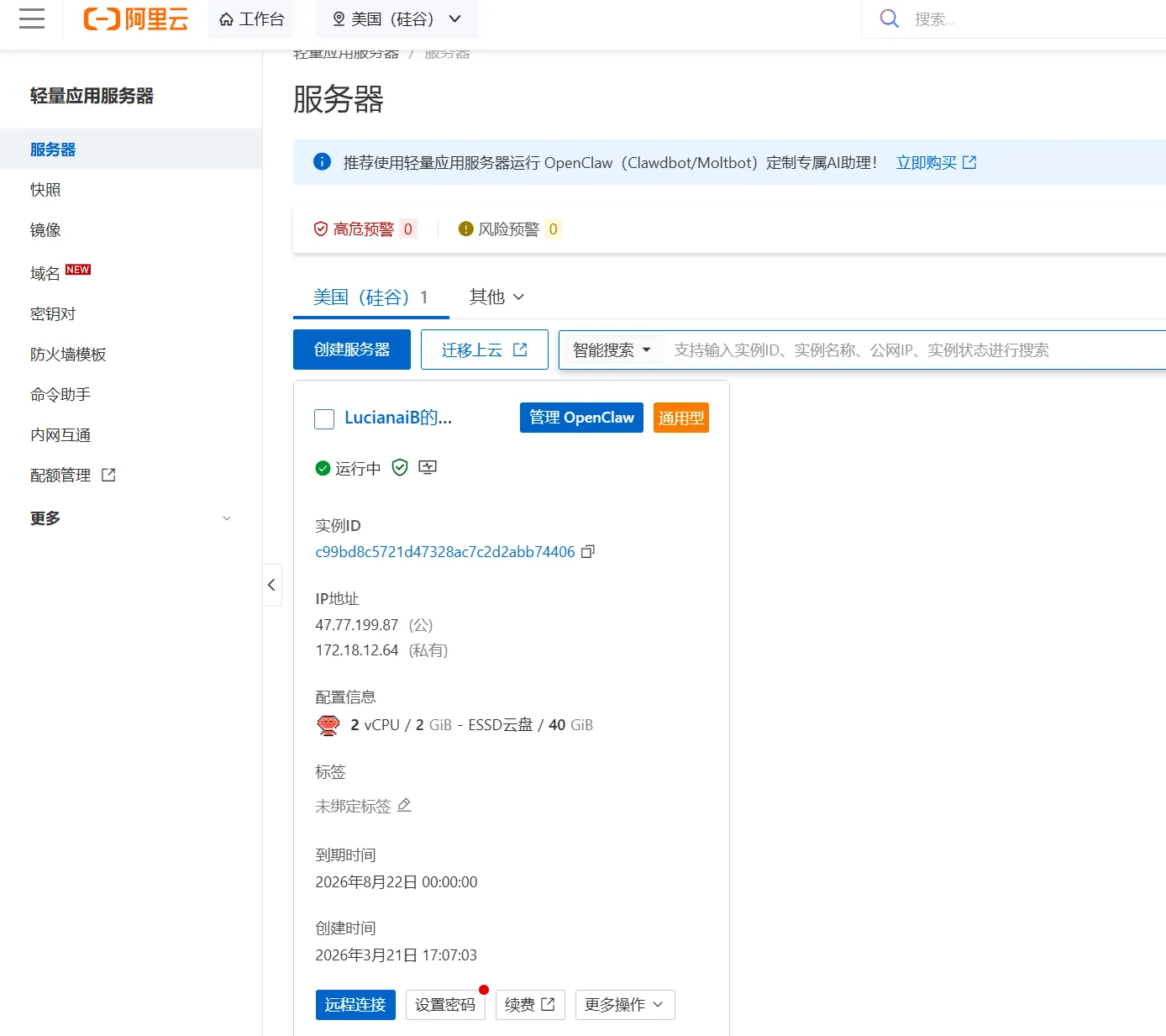Click the security shield status icon
The width and height of the screenshot is (1166, 1036).
point(400,468)
